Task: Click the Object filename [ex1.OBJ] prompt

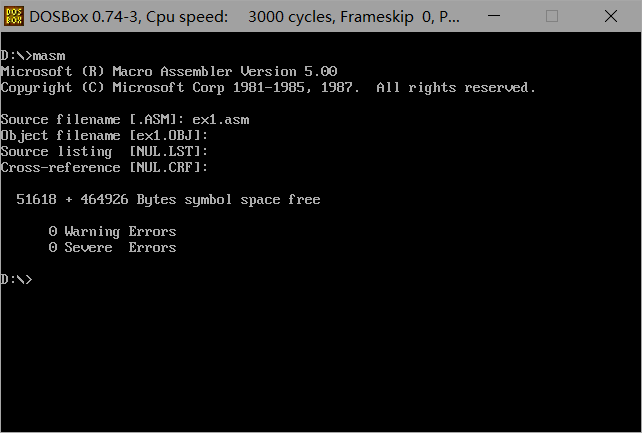Action: (104, 135)
